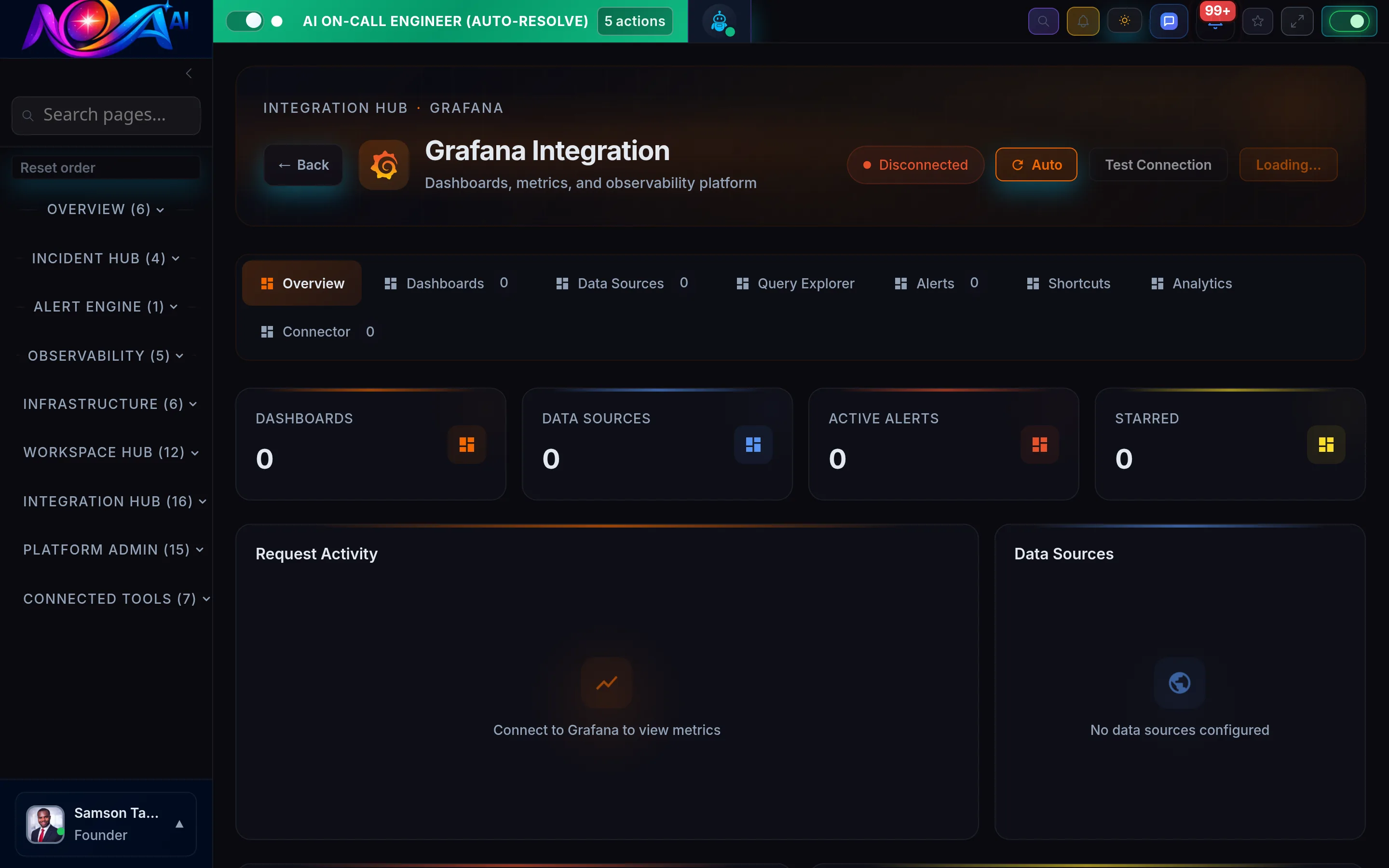Switch to the Dashboards tab
This screenshot has width=1389, height=868.
445,283
